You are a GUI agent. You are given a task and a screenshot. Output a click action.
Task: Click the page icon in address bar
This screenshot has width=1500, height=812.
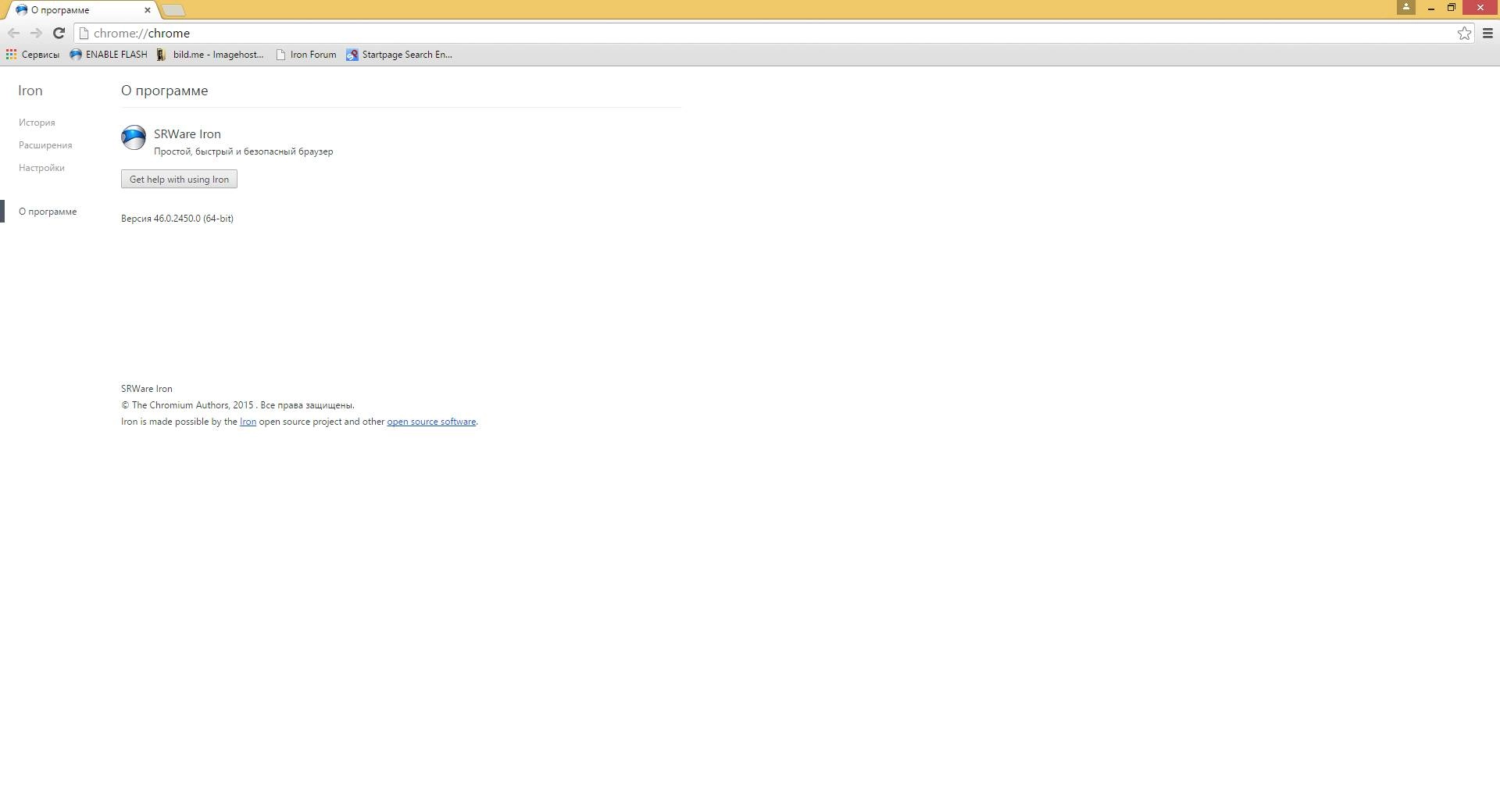[84, 34]
